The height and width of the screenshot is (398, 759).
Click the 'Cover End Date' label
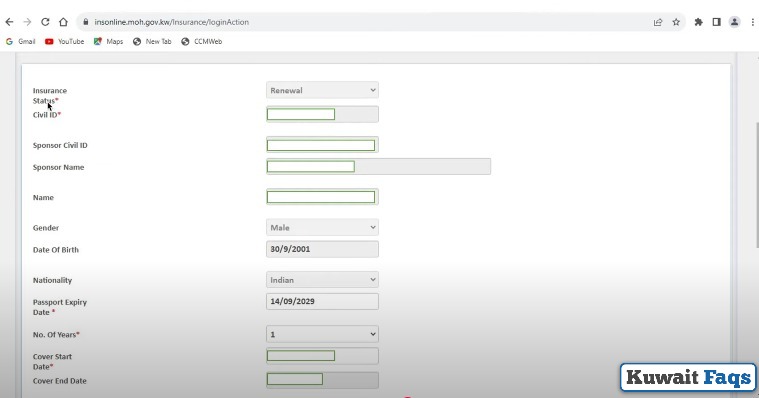coord(60,381)
